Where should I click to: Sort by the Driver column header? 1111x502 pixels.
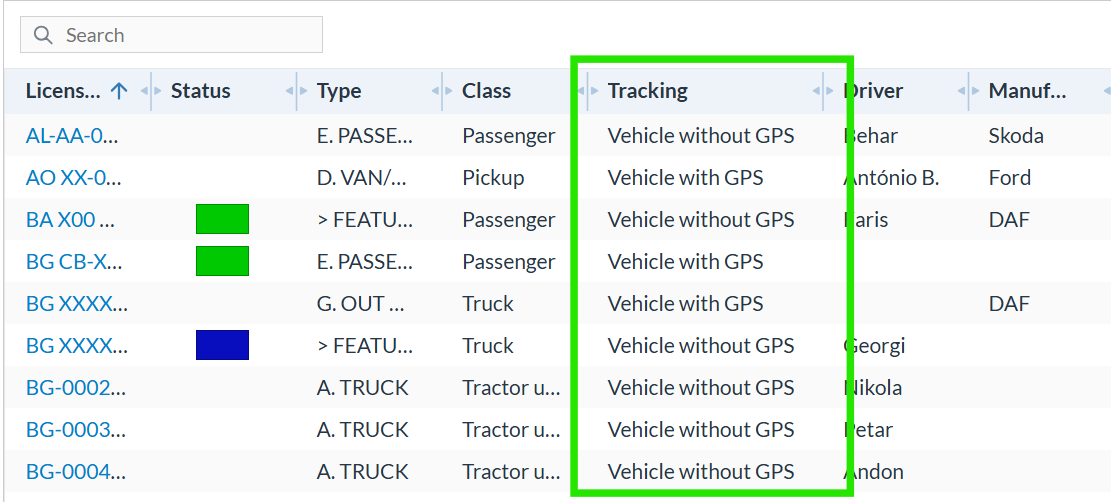click(x=873, y=91)
